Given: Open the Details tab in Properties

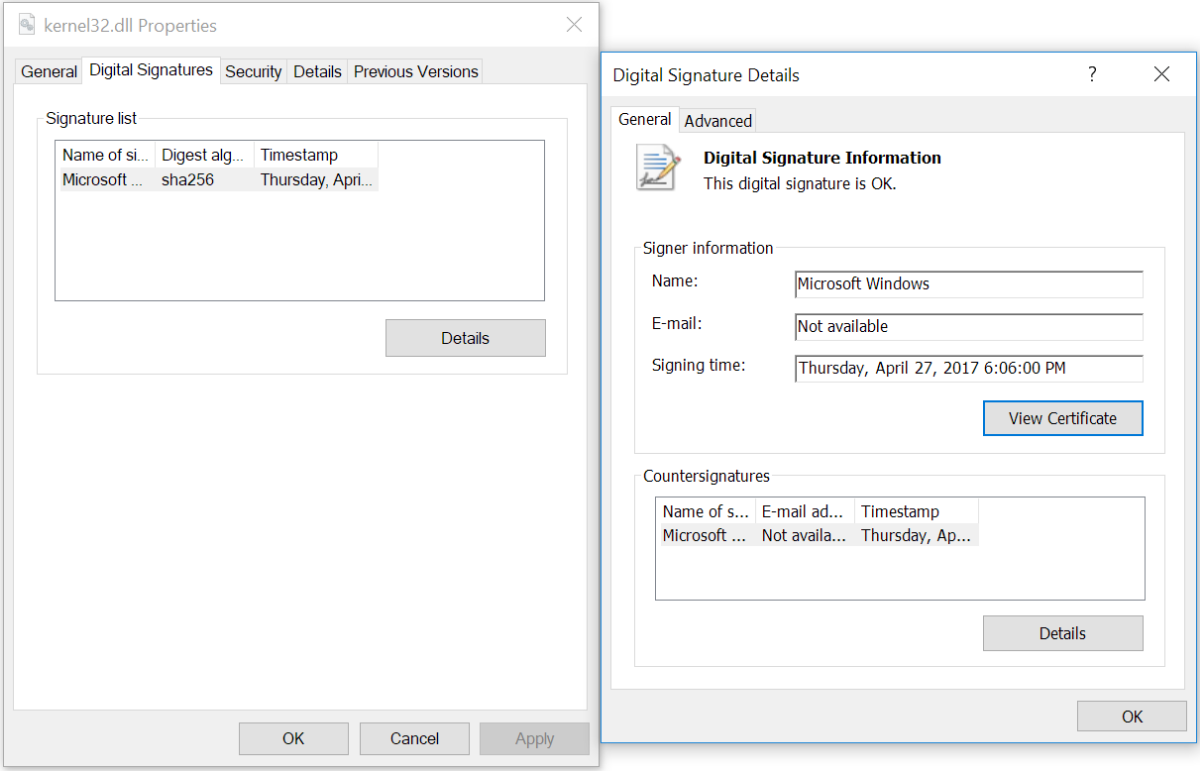Looking at the screenshot, I should click(x=317, y=71).
